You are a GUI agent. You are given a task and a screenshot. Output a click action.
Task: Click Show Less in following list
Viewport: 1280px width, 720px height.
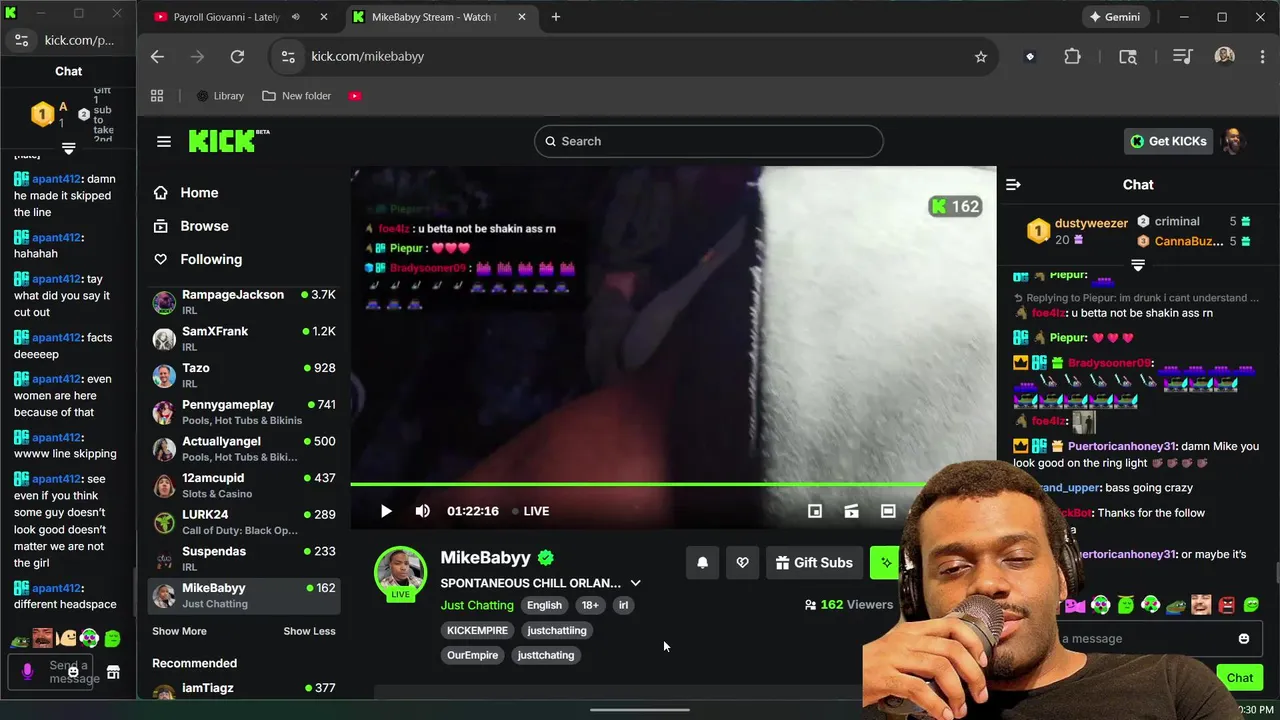pyautogui.click(x=309, y=631)
